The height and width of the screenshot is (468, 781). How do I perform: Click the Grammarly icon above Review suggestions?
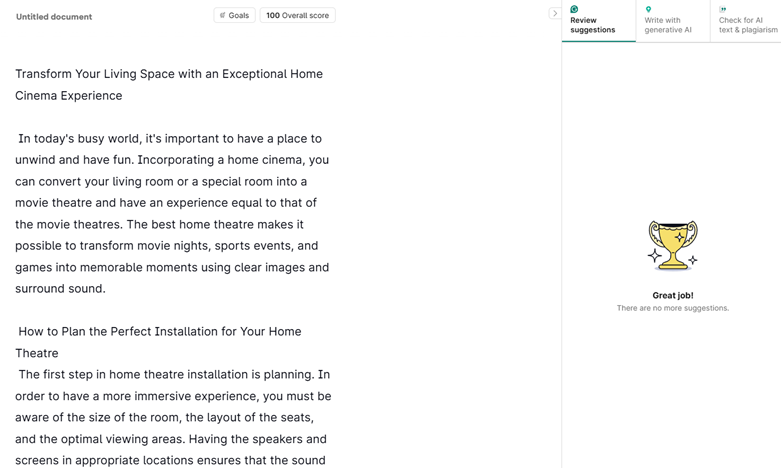[x=574, y=10]
